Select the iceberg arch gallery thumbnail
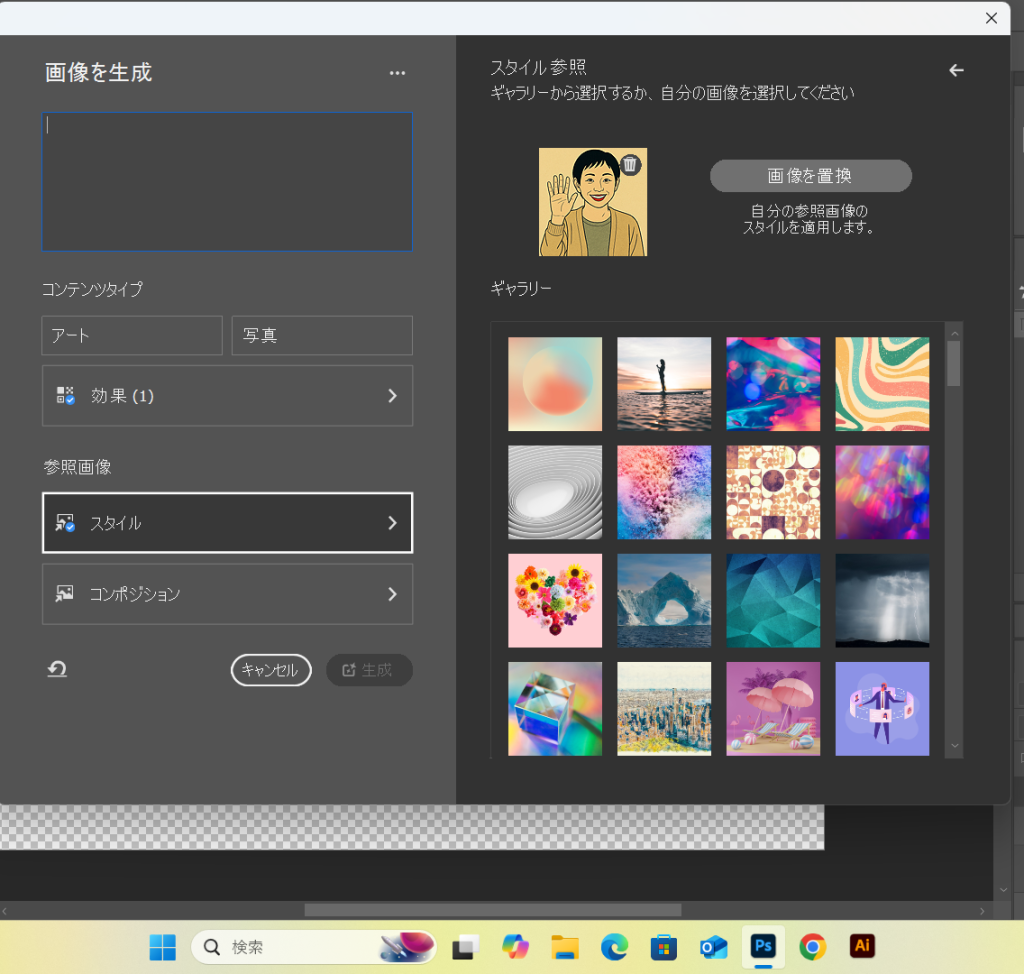This screenshot has height=974, width=1024. (664, 601)
